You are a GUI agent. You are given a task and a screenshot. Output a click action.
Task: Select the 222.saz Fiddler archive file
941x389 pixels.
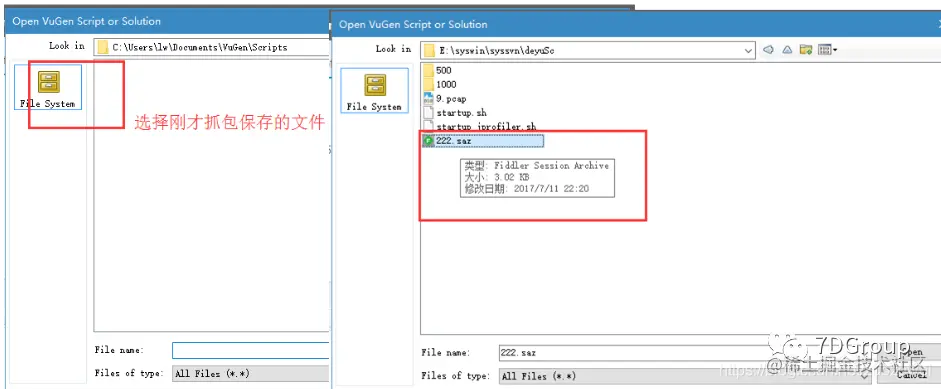point(483,140)
